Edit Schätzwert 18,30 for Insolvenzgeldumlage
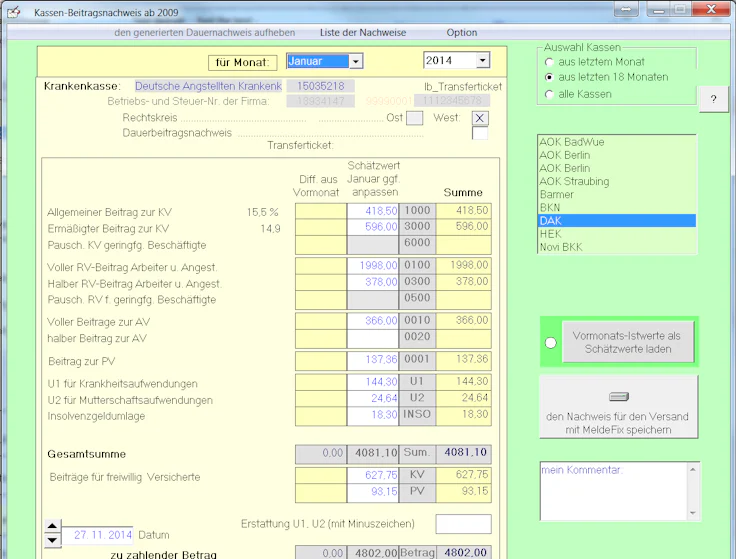The height and width of the screenshot is (559, 736). 372,414
